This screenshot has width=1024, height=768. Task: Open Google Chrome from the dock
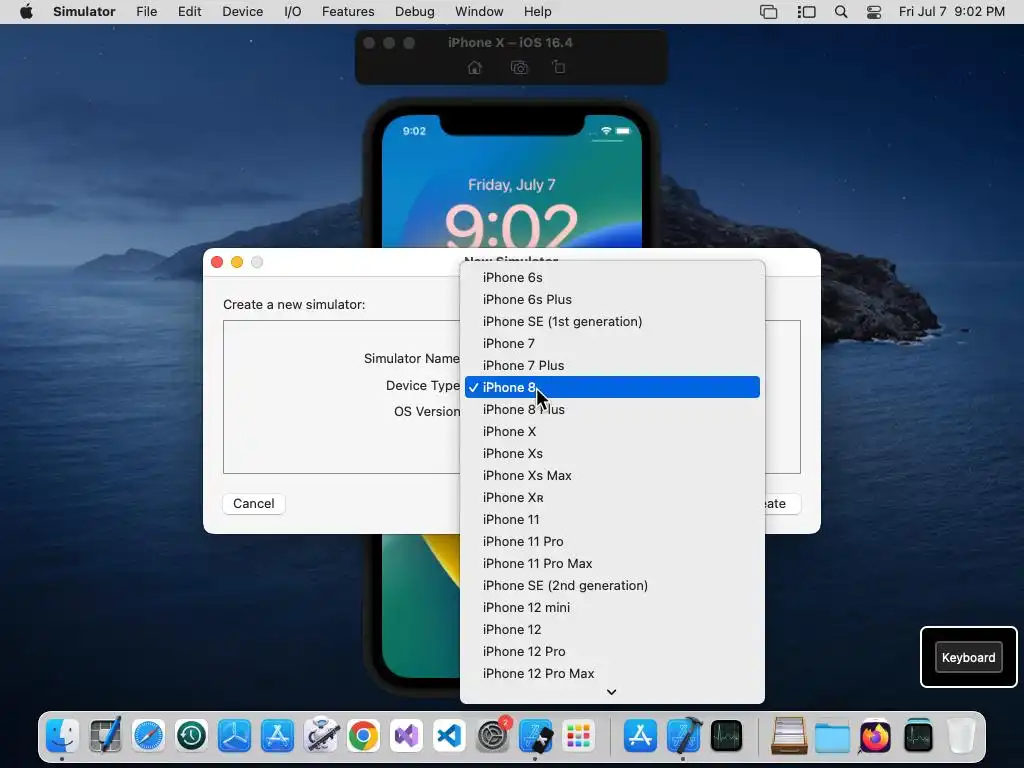364,736
